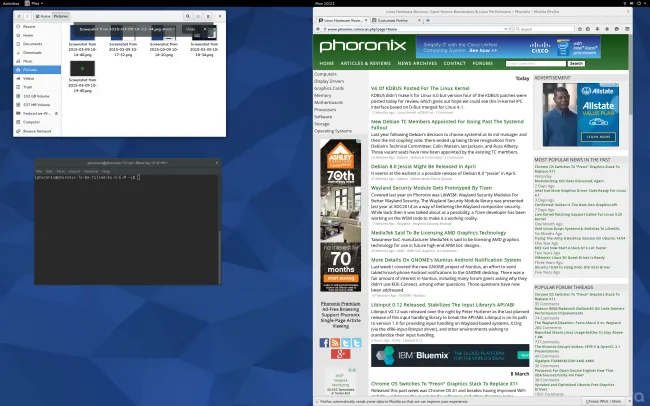This screenshot has width=650, height=406.
Task: Click the Phoronix site Search button
Action: click(x=576, y=63)
